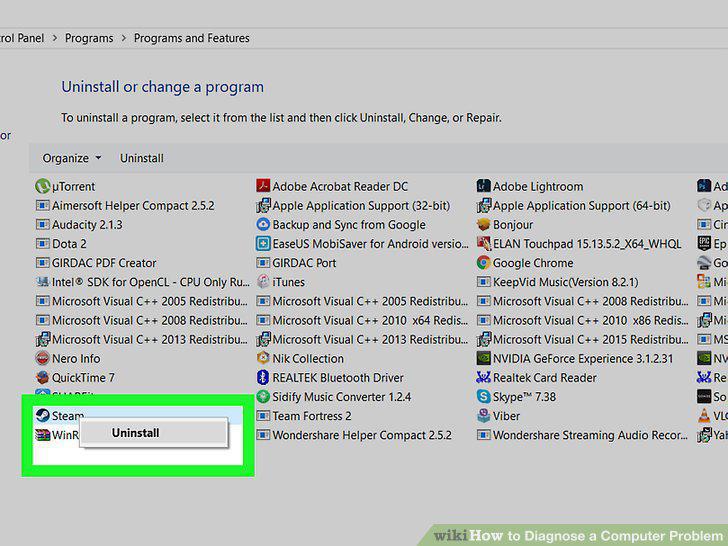Screen dimensions: 728x546
Task: Select Microsoft Visual C++ 2010 x64 entry
Action: [x=362, y=320]
